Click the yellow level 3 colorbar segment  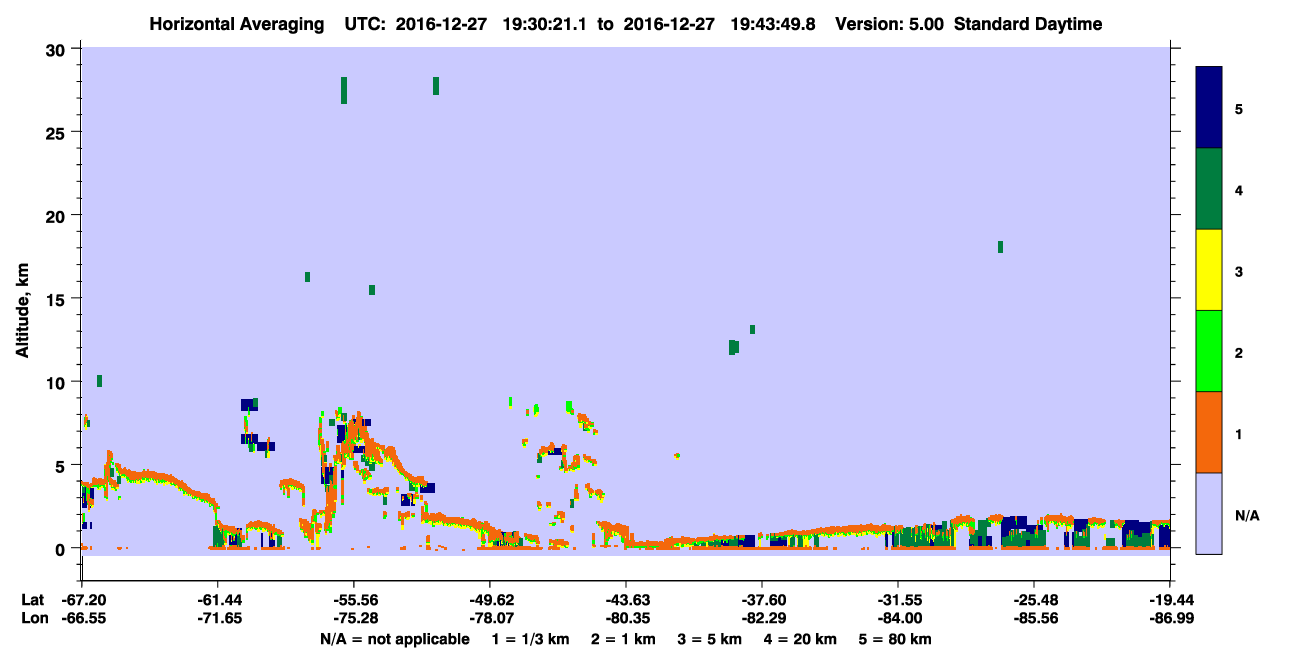(1209, 270)
